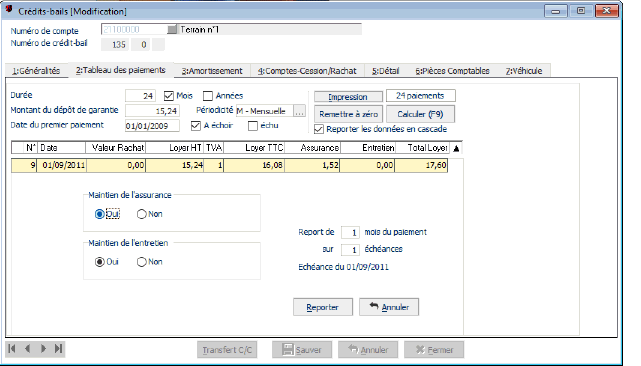This screenshot has height=366, width=641.
Task: Click the 1,52 Assurance cell
Action: point(312,165)
